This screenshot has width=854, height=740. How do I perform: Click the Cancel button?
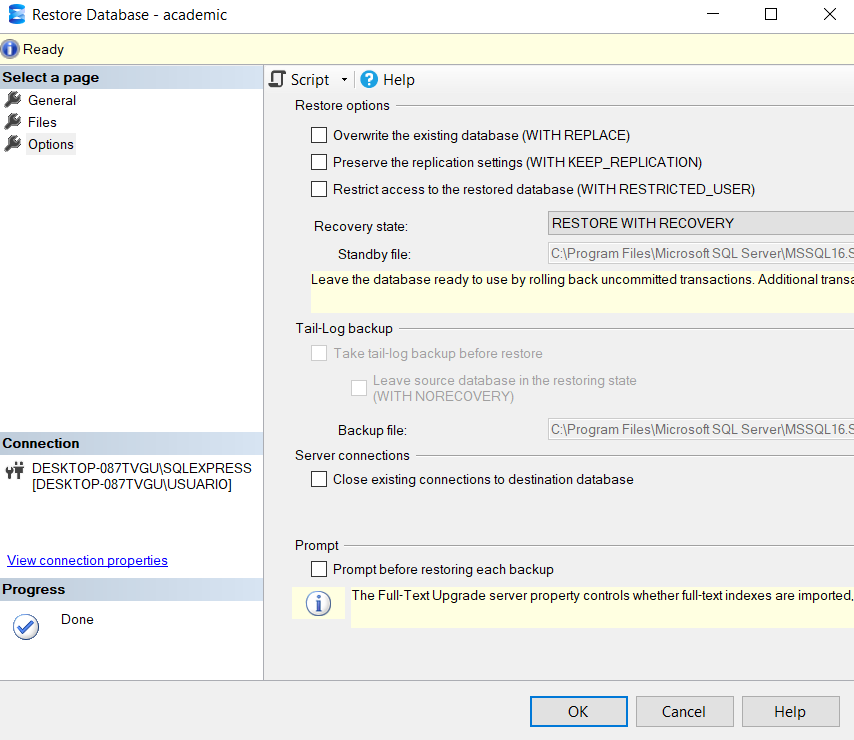tap(684, 712)
